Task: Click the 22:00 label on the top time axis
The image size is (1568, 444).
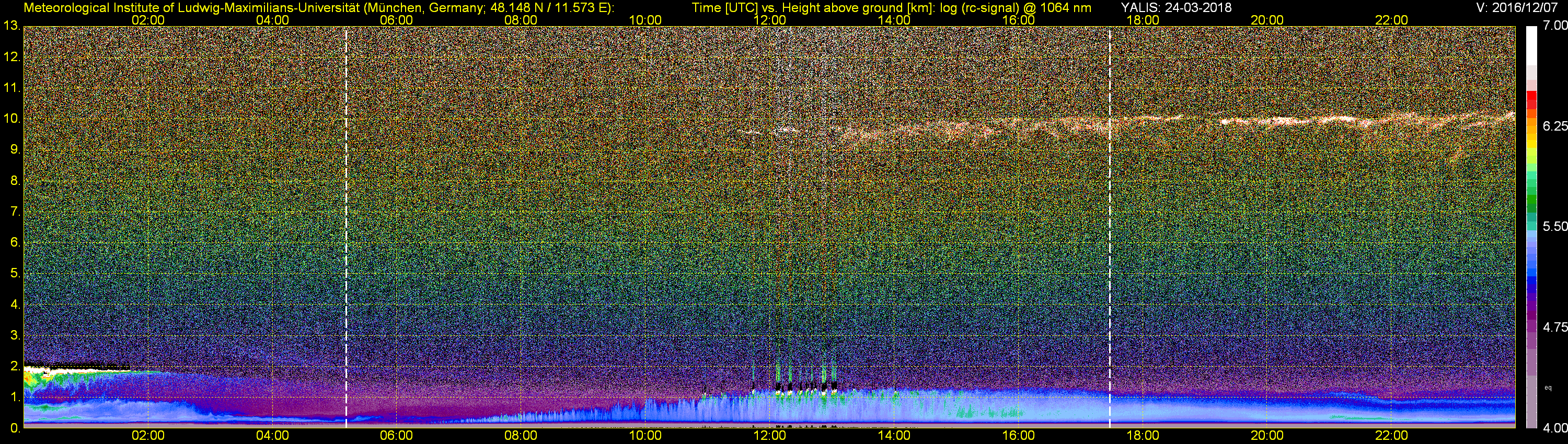Action: pos(1391,20)
